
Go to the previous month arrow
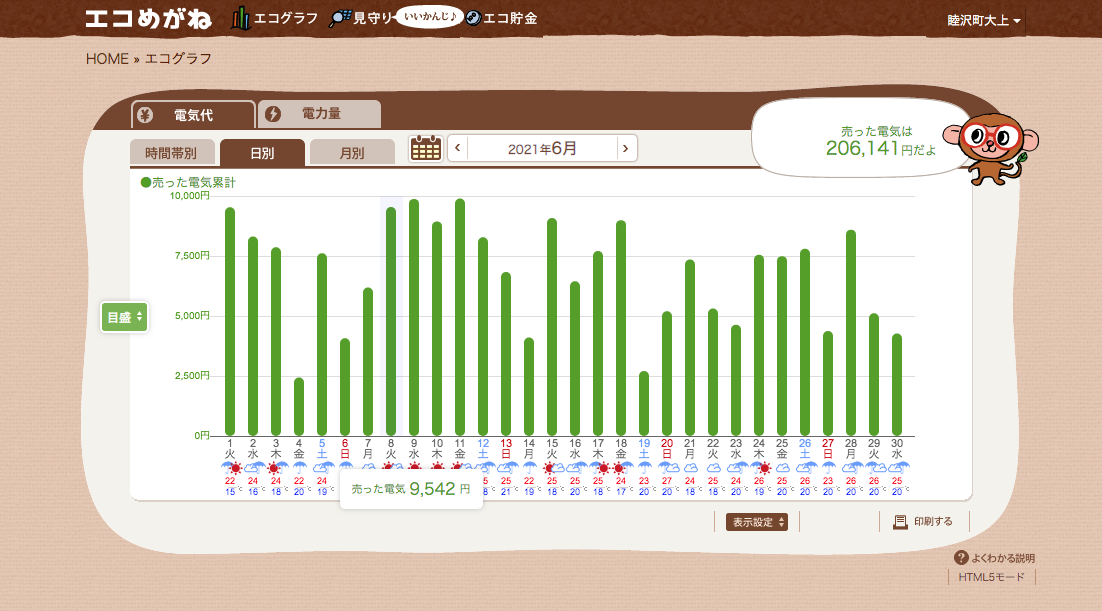tap(458, 149)
